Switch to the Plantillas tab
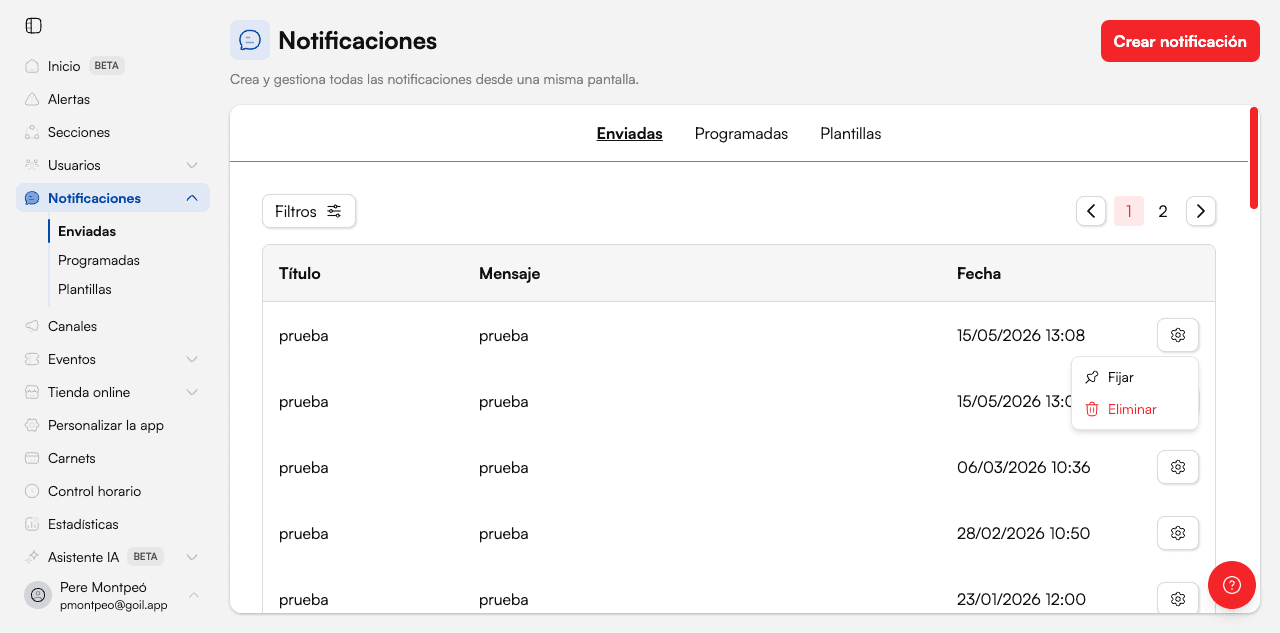This screenshot has width=1280, height=633. pyautogui.click(x=851, y=133)
